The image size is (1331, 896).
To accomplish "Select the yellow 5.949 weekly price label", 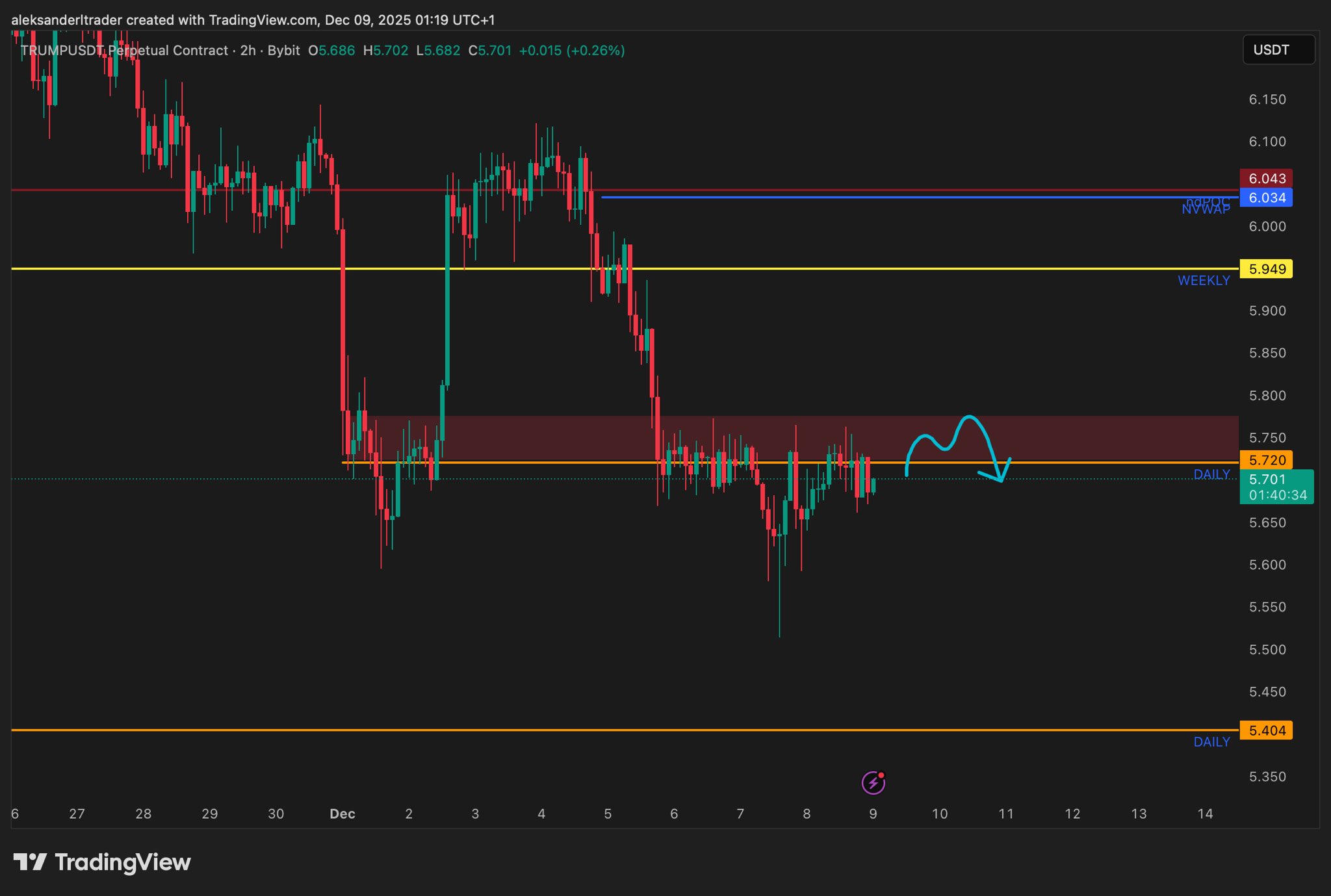I will click(1266, 269).
